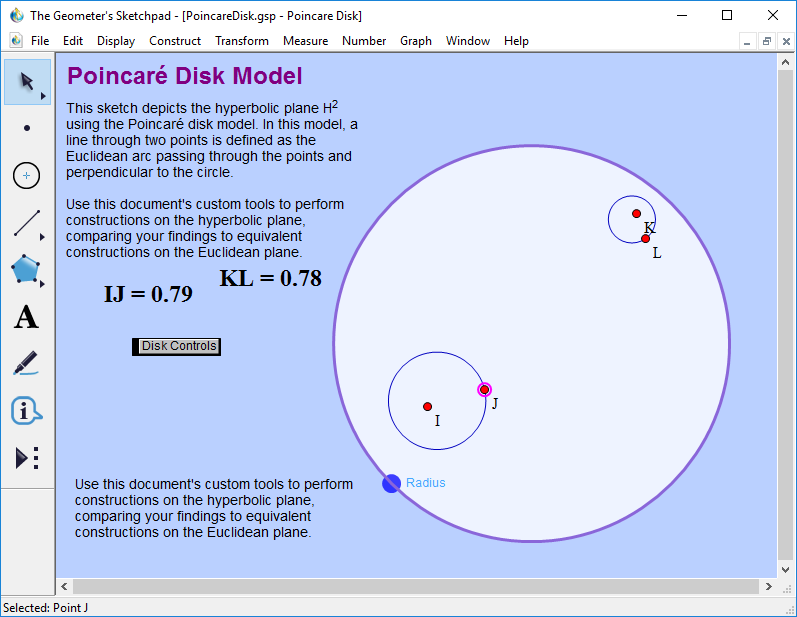Select the Polygon tool
The width and height of the screenshot is (797, 617).
click(27, 270)
